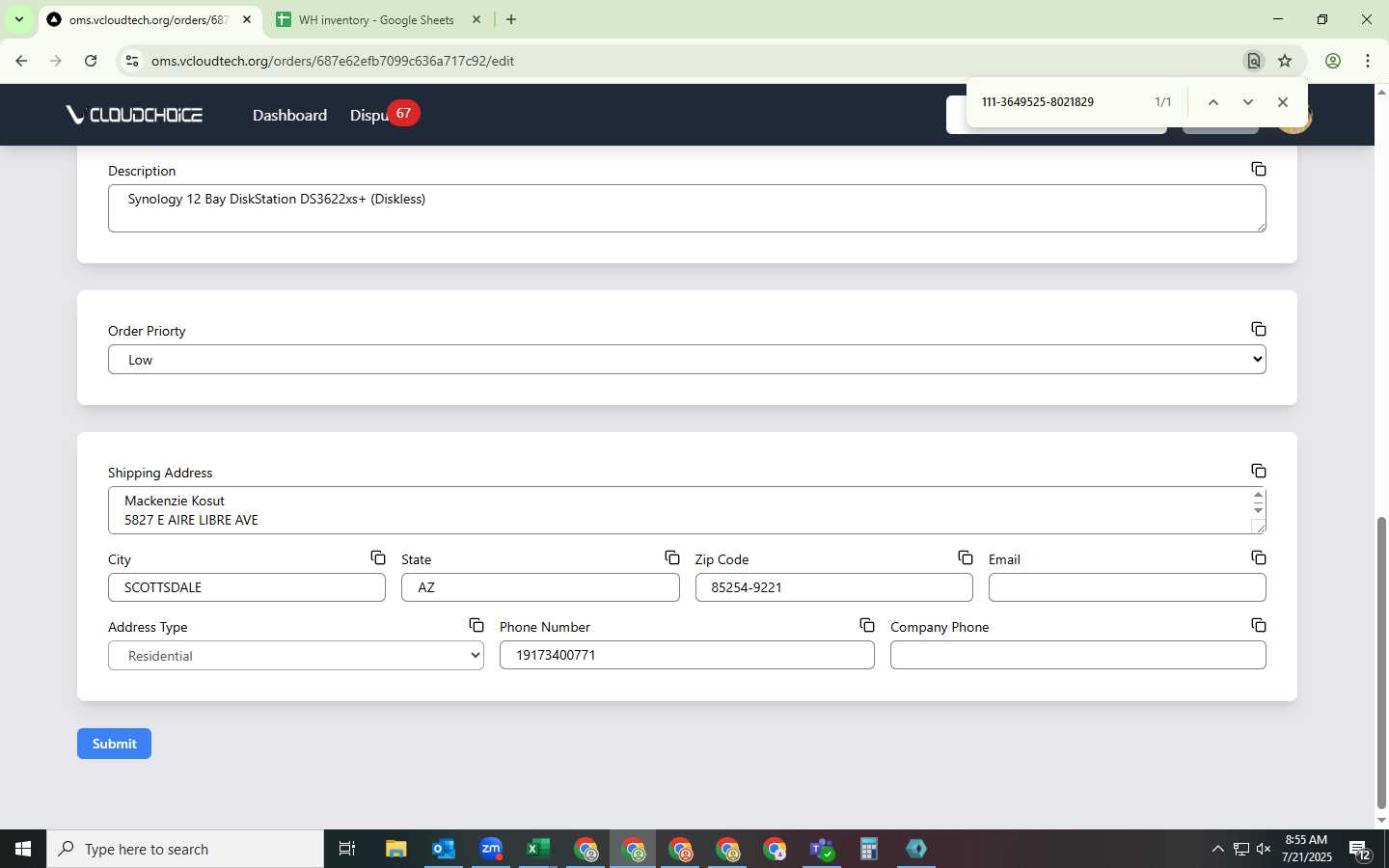
Task: Copy the State field value
Action: (x=671, y=557)
